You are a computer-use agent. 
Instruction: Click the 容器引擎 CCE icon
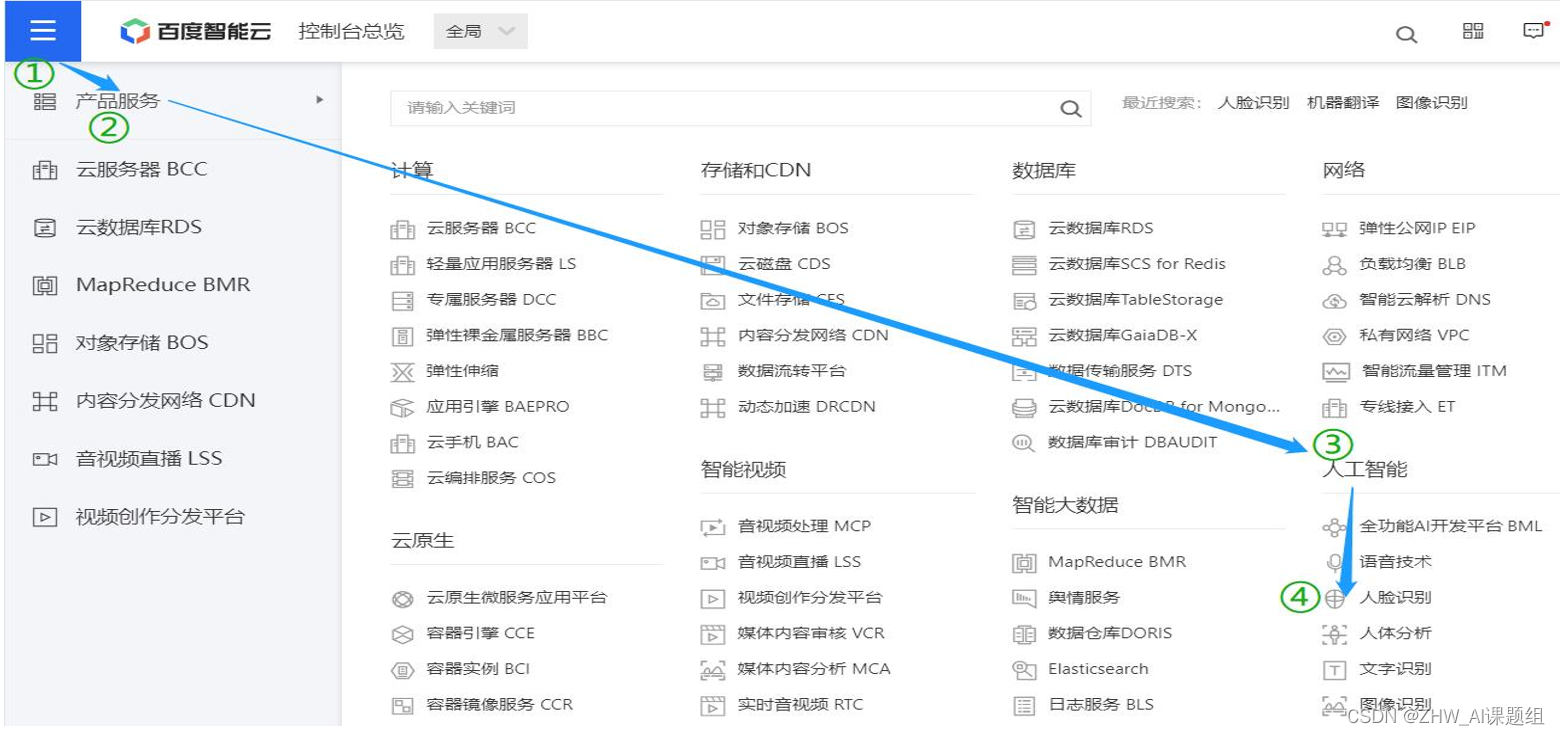(402, 634)
